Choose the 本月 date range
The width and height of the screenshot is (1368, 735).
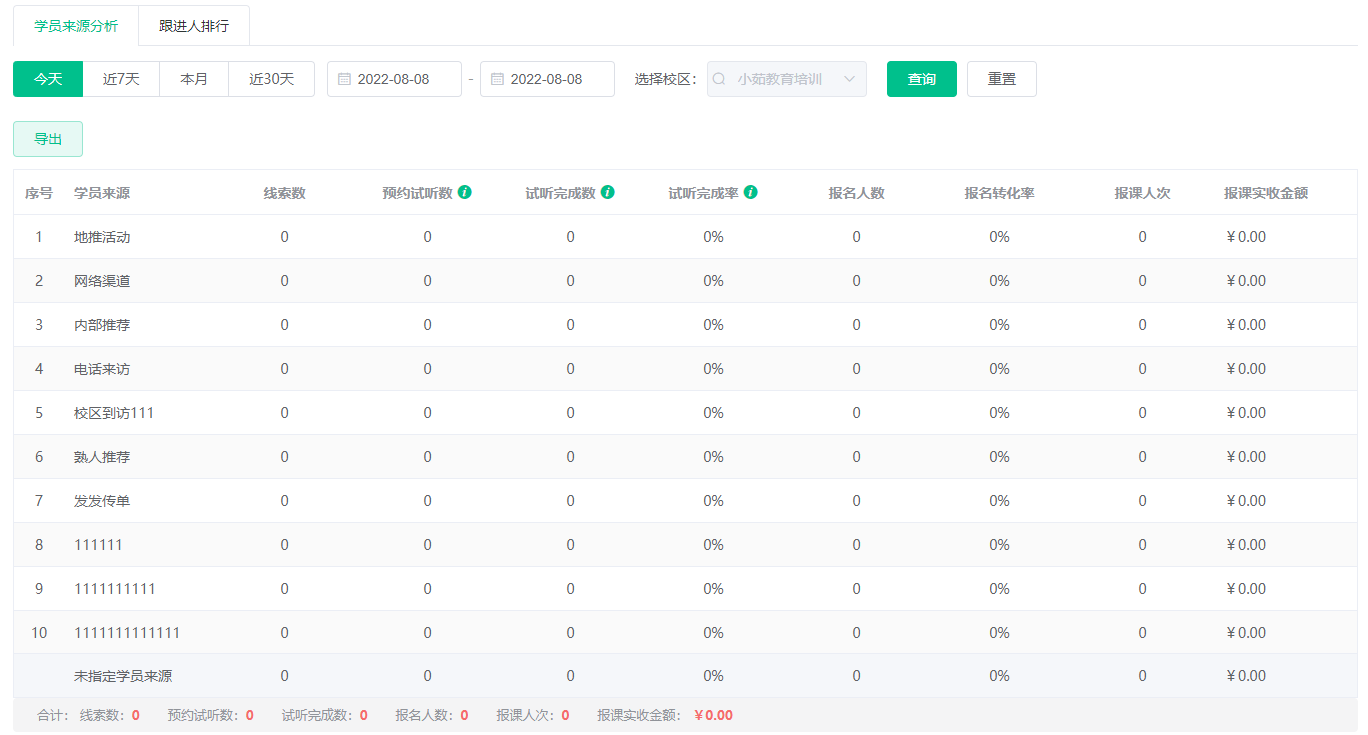point(194,79)
